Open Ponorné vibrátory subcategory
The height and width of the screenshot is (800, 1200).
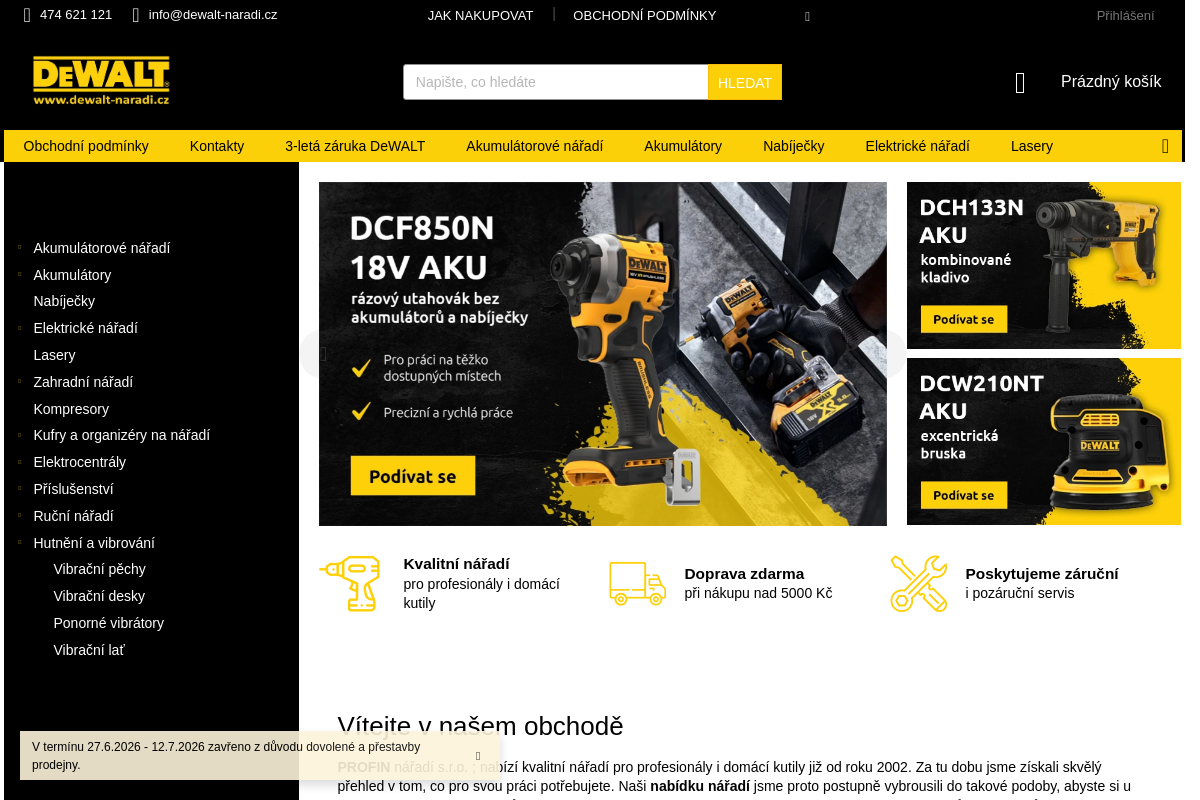pos(109,623)
